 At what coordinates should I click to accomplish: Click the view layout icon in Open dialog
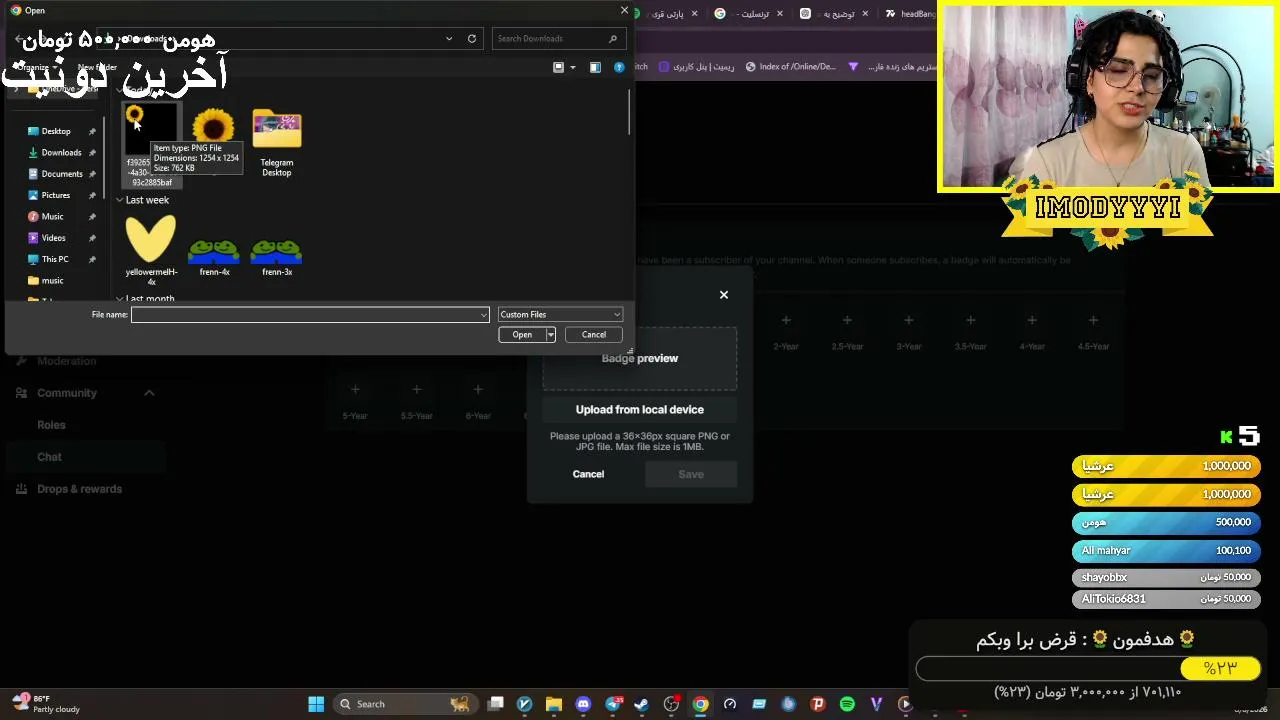coord(559,67)
